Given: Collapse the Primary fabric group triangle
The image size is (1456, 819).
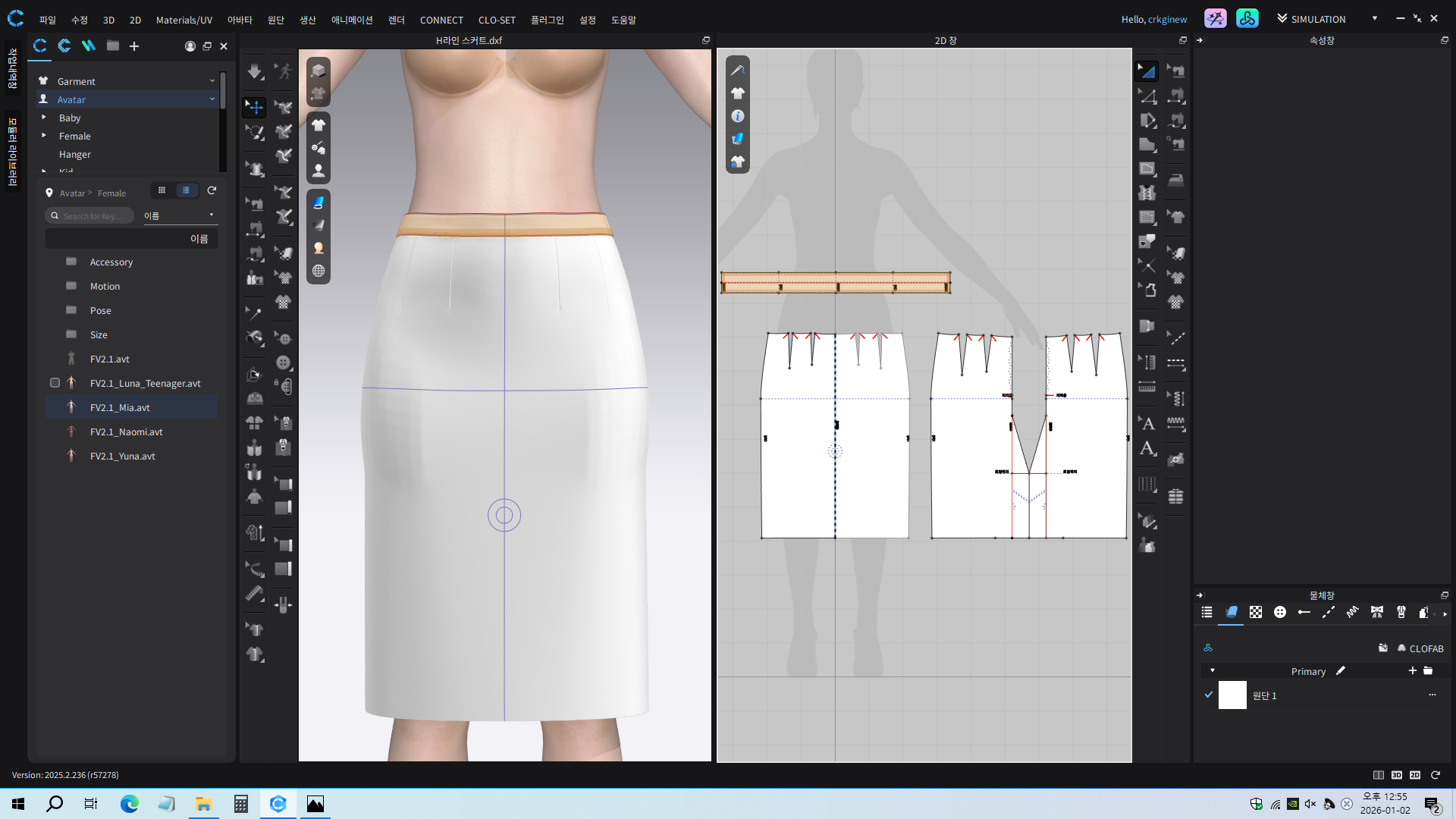Looking at the screenshot, I should [x=1213, y=670].
